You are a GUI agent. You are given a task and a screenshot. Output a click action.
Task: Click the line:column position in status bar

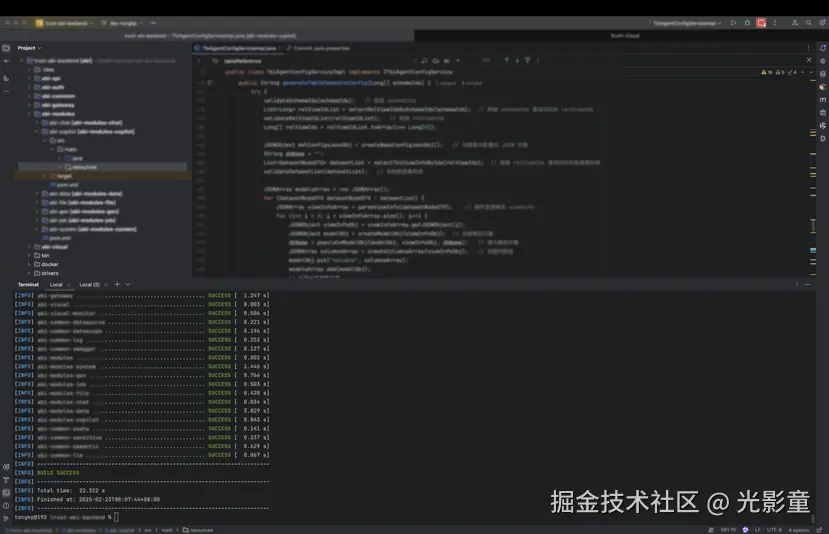click(728, 530)
